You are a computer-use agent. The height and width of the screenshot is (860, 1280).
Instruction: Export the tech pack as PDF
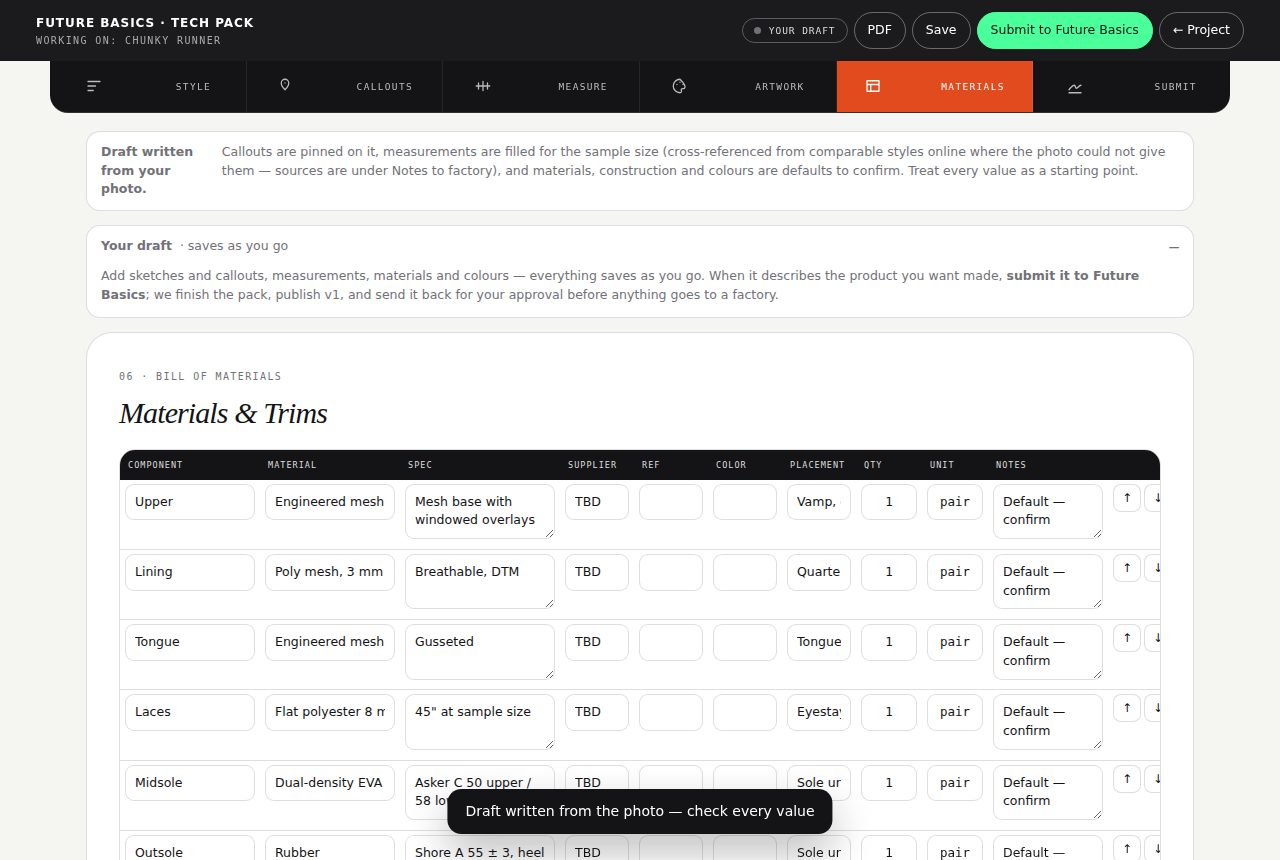tap(880, 30)
